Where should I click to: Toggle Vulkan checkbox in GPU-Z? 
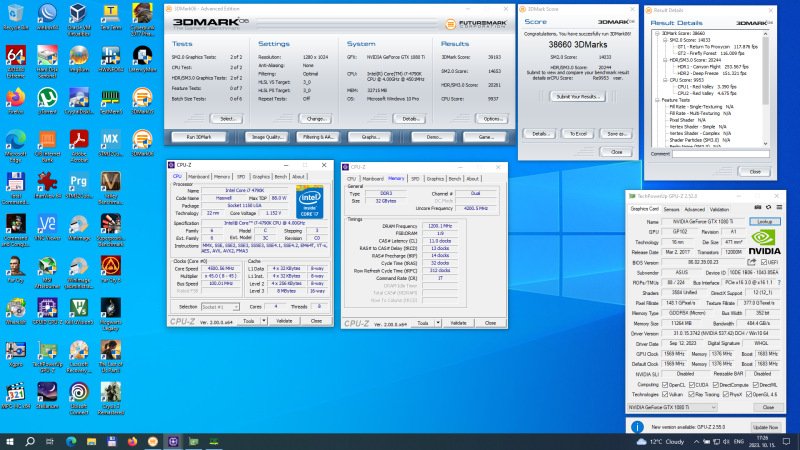pyautogui.click(x=665, y=394)
